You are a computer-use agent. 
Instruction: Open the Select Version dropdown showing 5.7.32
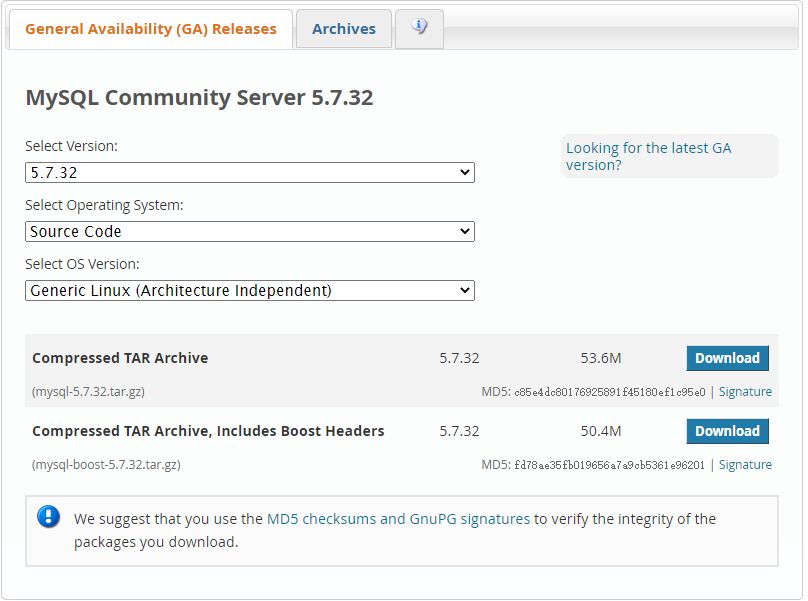coord(250,173)
